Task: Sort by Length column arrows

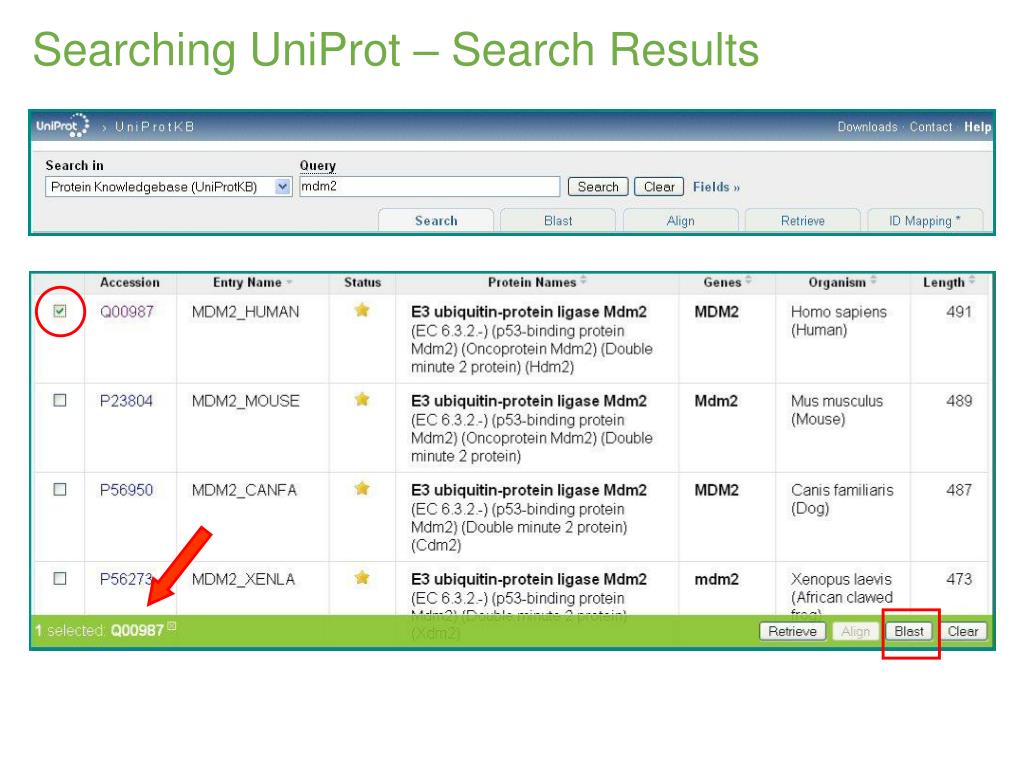Action: click(x=972, y=280)
